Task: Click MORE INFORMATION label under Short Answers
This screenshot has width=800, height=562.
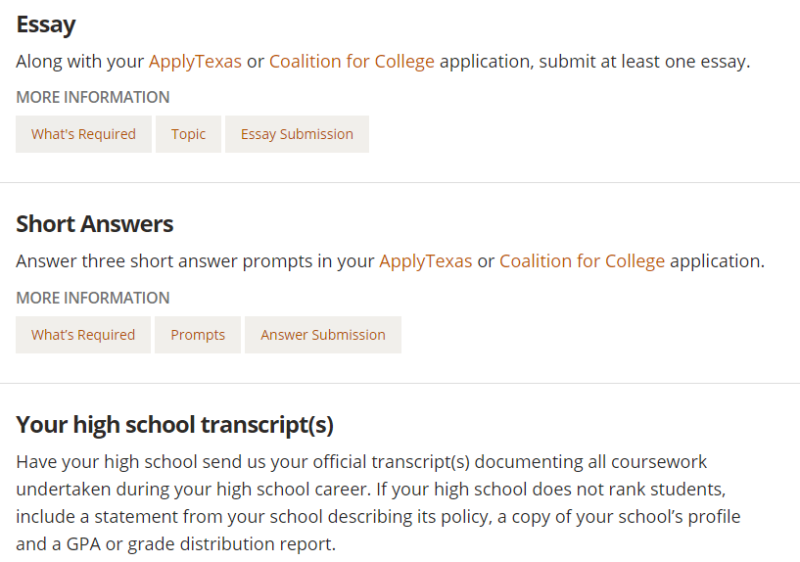Action: point(93,298)
